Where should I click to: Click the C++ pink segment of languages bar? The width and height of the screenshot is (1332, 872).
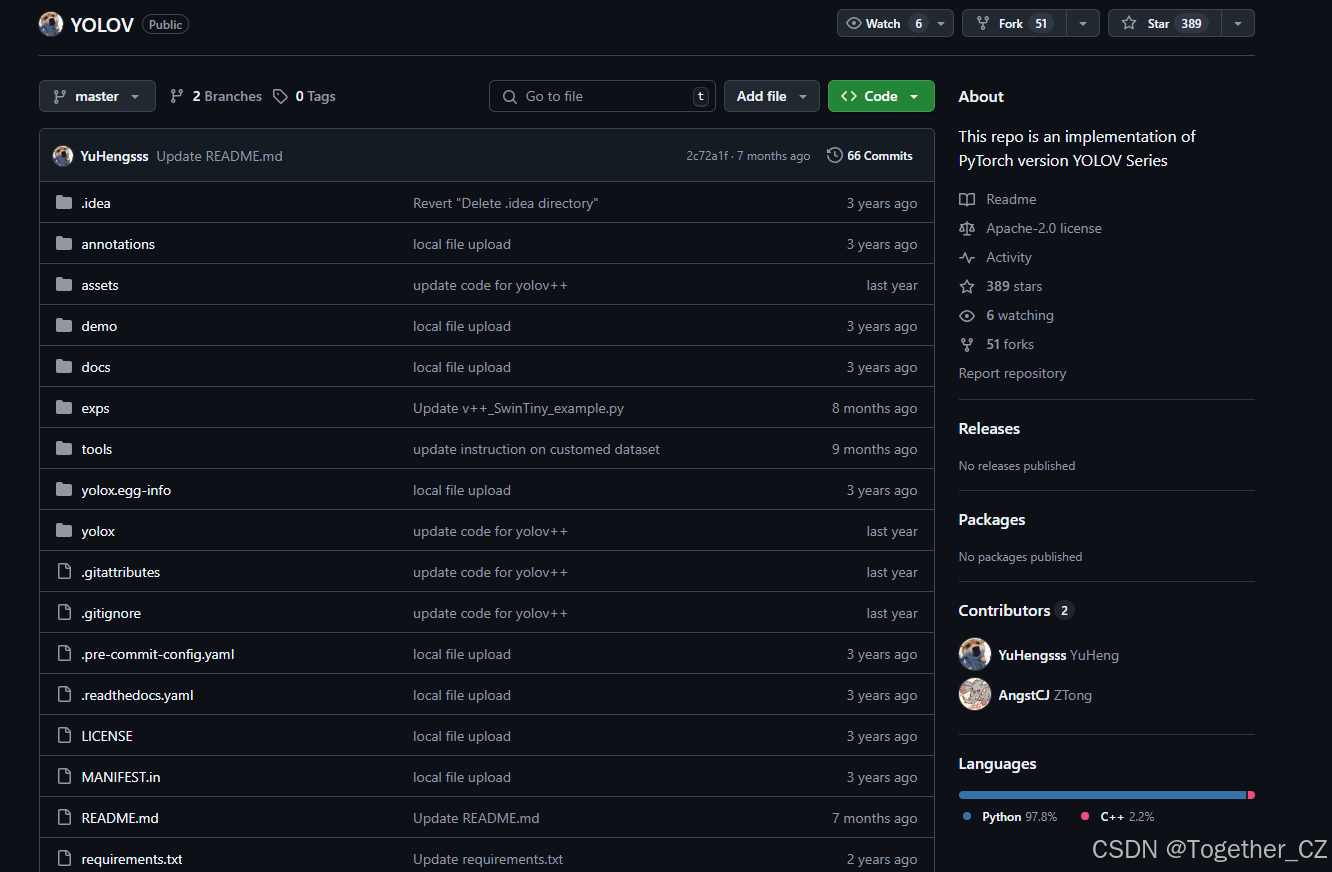pyautogui.click(x=1251, y=795)
